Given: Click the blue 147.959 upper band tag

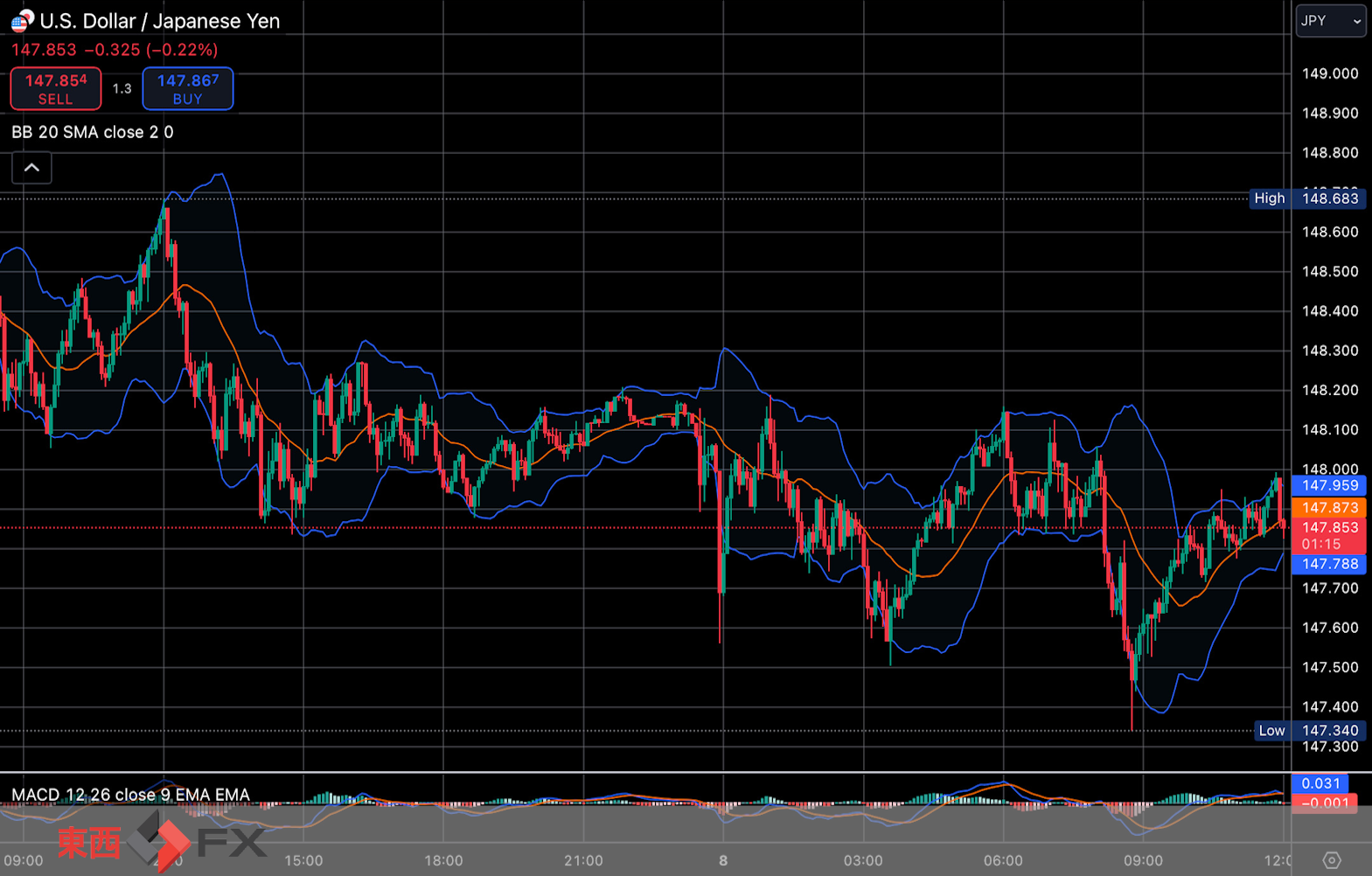Looking at the screenshot, I should 1329,485.
